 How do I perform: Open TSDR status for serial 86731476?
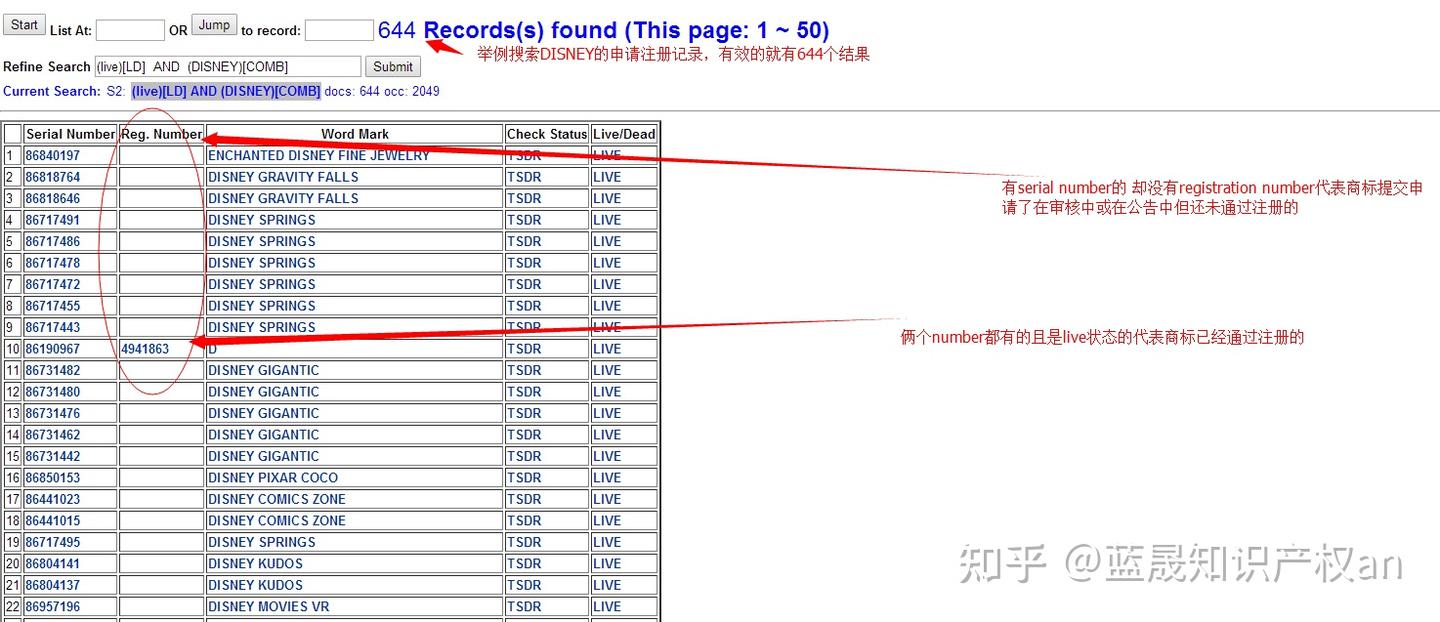point(524,413)
